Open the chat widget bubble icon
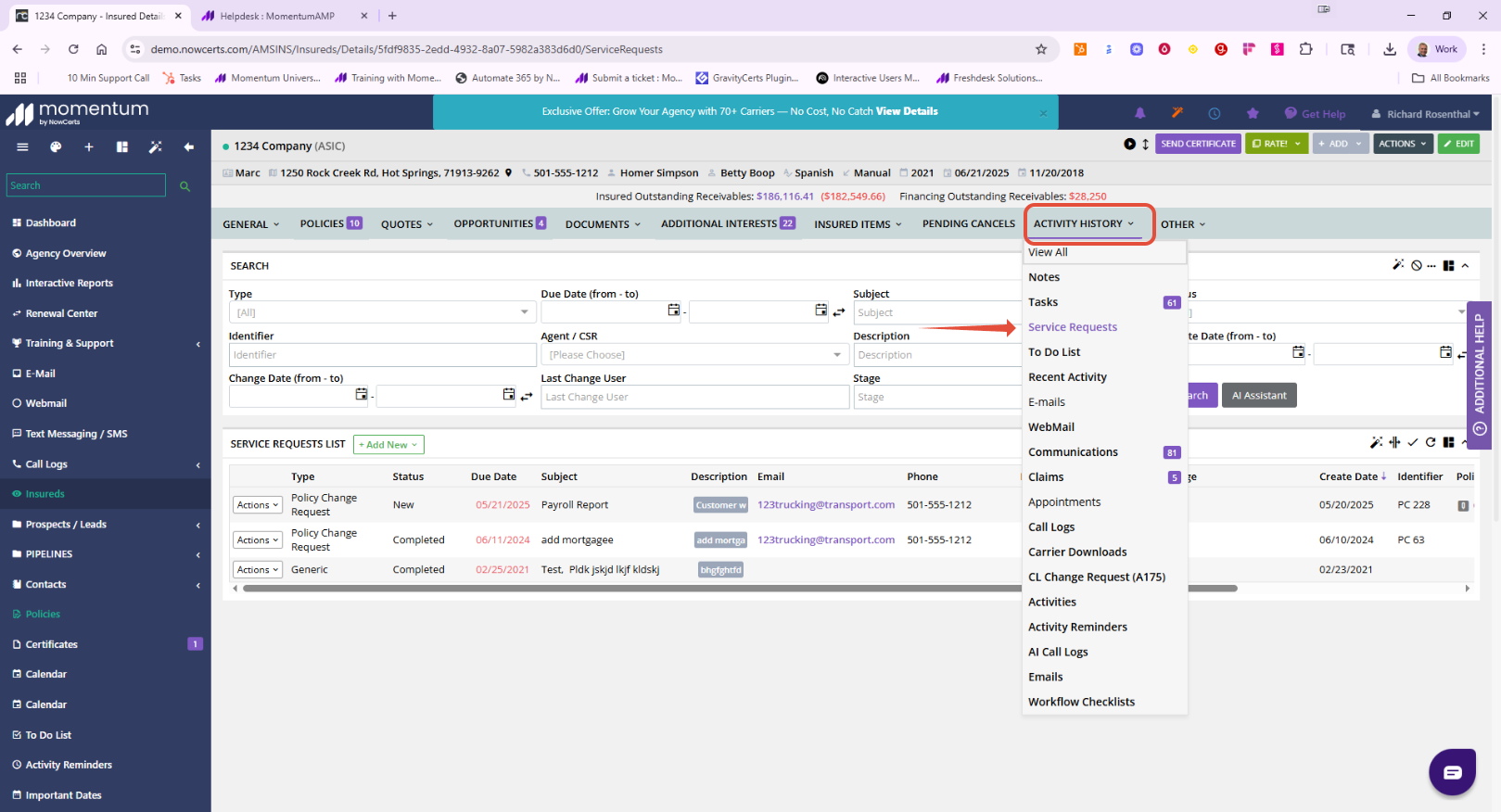This screenshot has height=812, width=1501. [x=1452, y=771]
